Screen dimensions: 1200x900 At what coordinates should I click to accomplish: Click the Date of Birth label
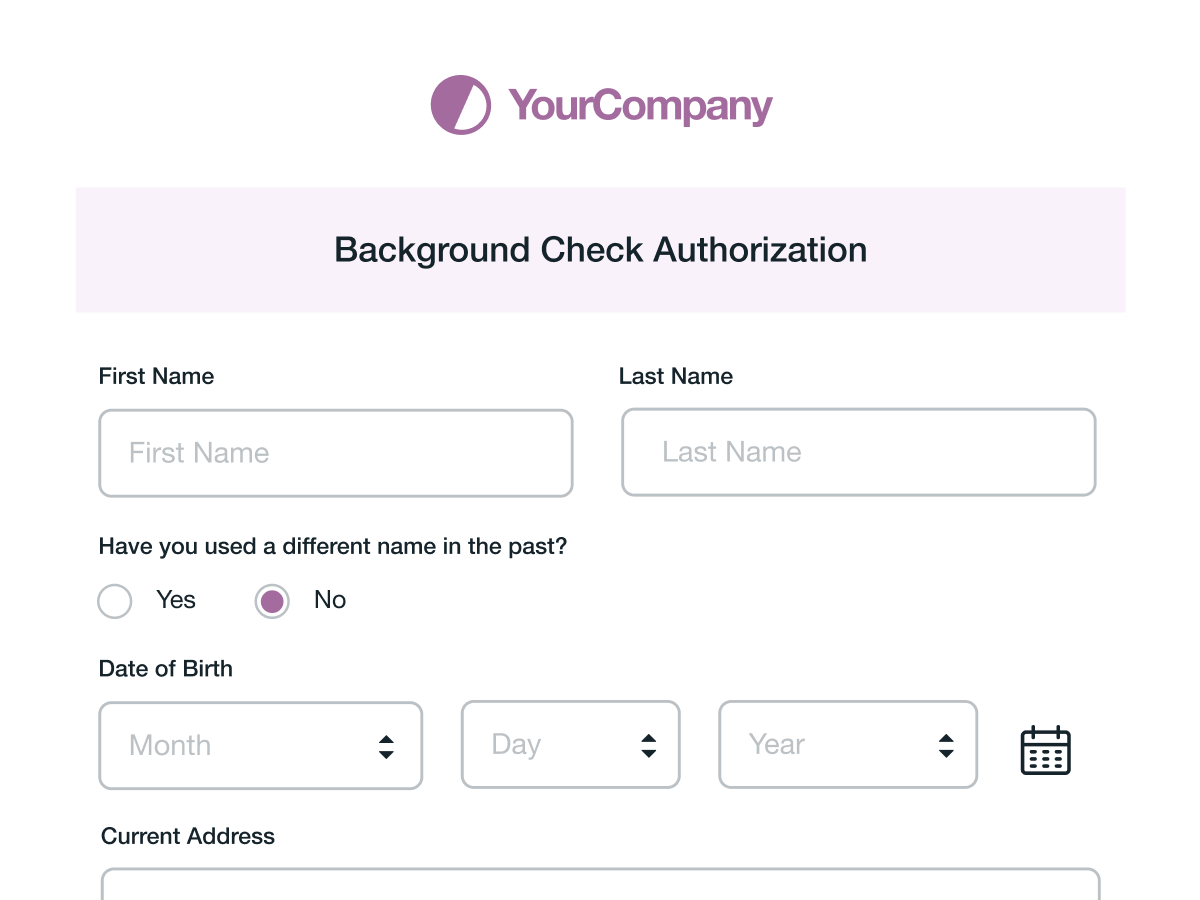165,668
